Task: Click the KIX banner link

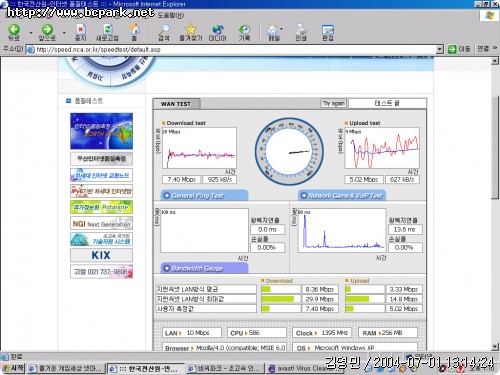Action: coord(101,255)
